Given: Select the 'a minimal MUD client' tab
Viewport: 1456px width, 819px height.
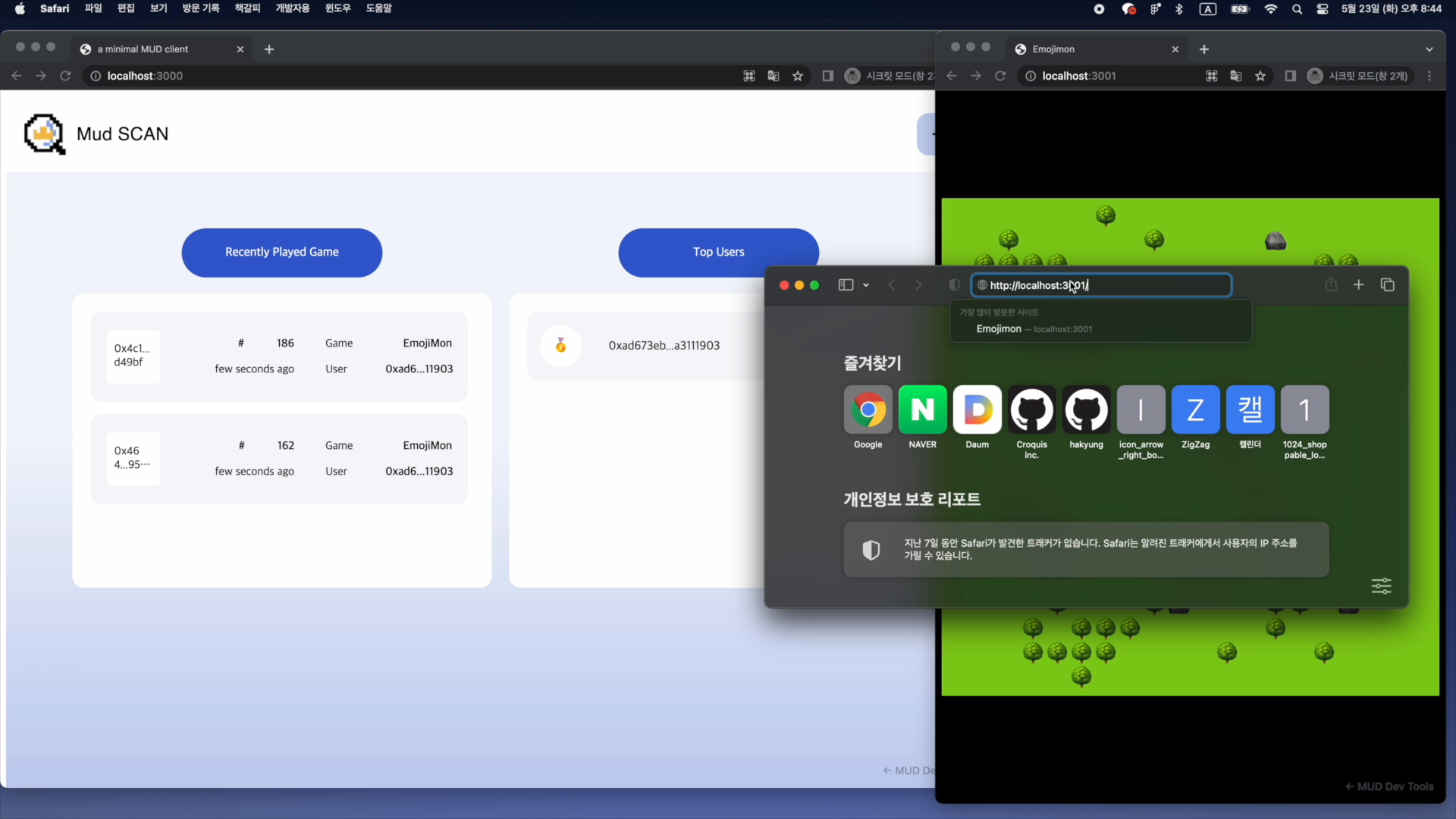Looking at the screenshot, I should tap(162, 49).
